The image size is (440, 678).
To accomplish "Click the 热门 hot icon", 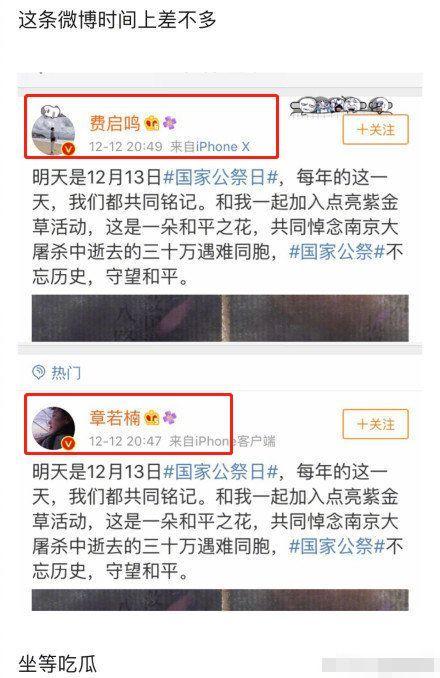I will click(x=39, y=372).
